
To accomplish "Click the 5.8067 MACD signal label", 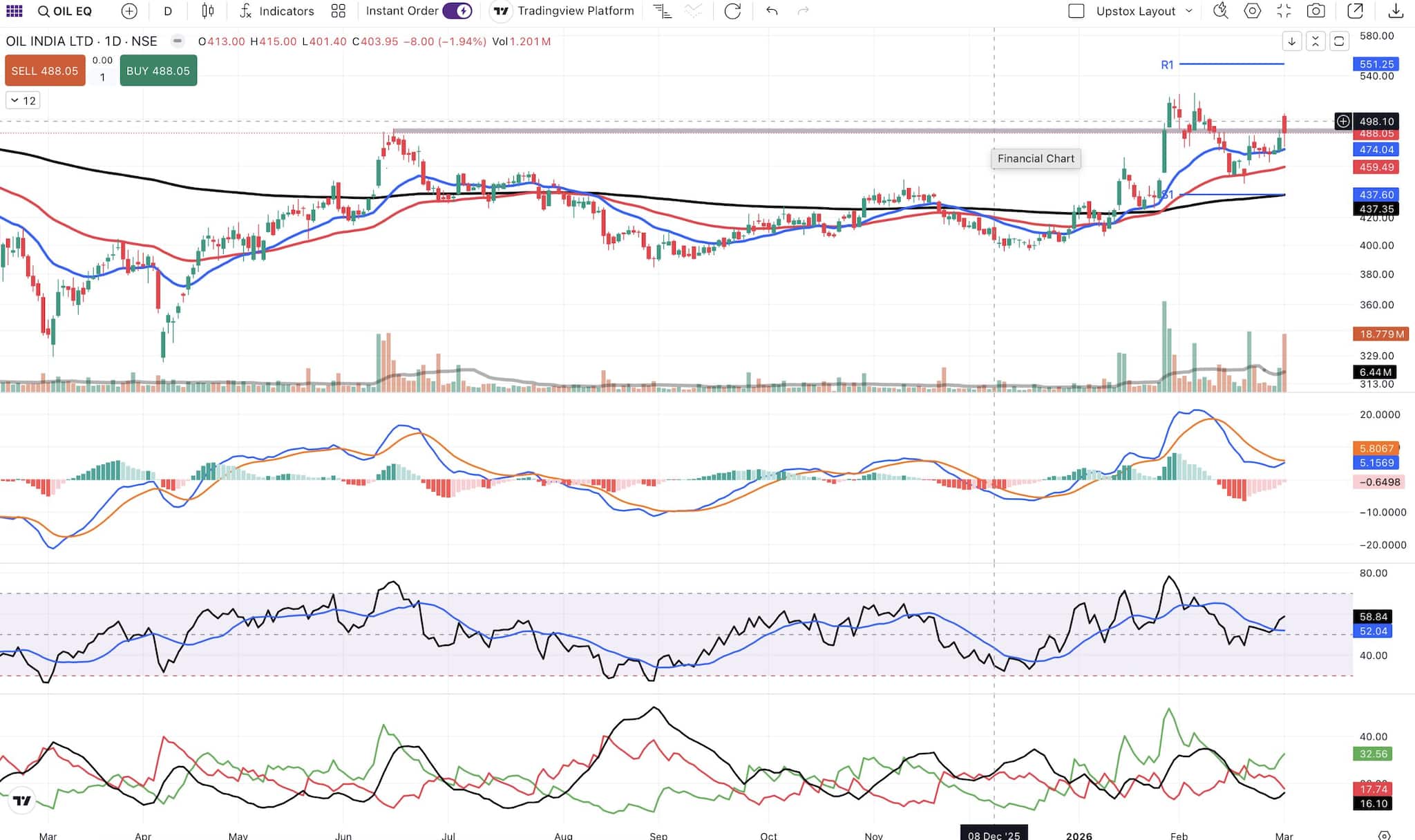I will coord(1376,448).
